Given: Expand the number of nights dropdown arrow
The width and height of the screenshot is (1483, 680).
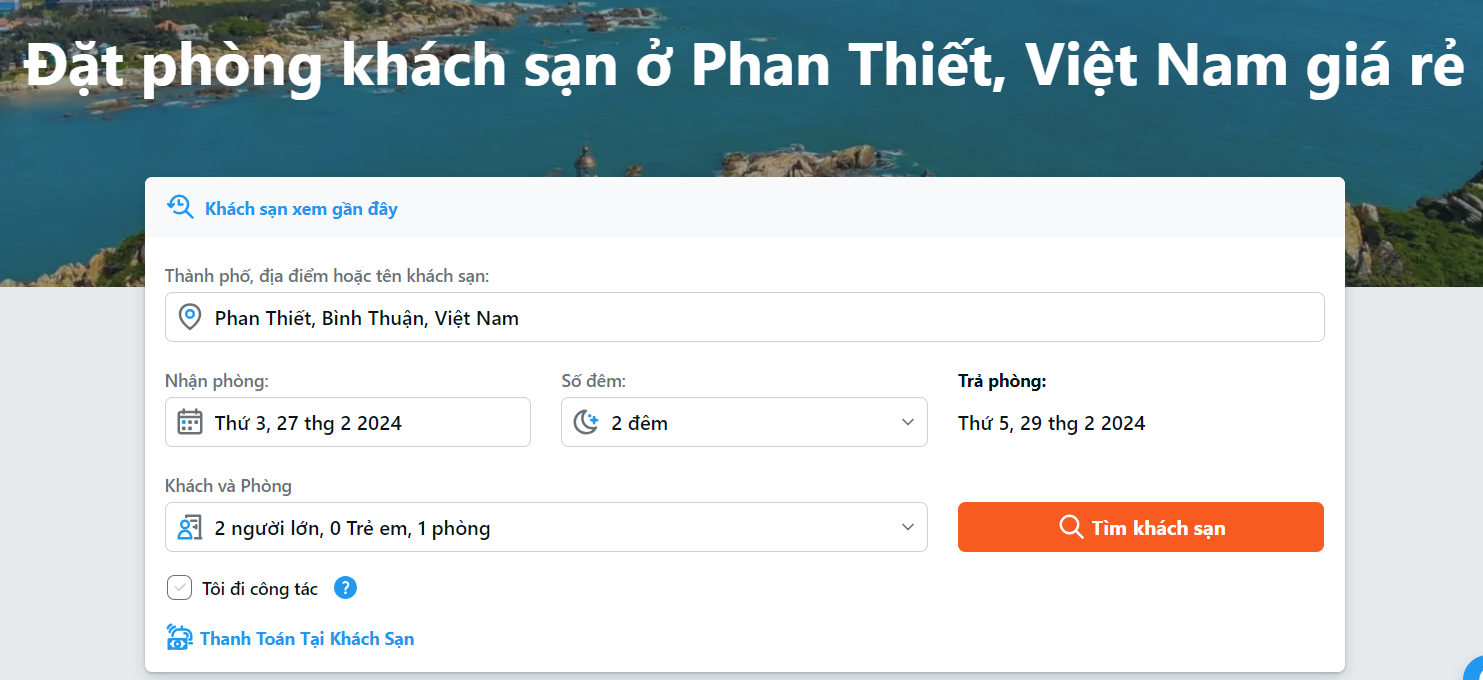Looking at the screenshot, I should click(x=907, y=422).
